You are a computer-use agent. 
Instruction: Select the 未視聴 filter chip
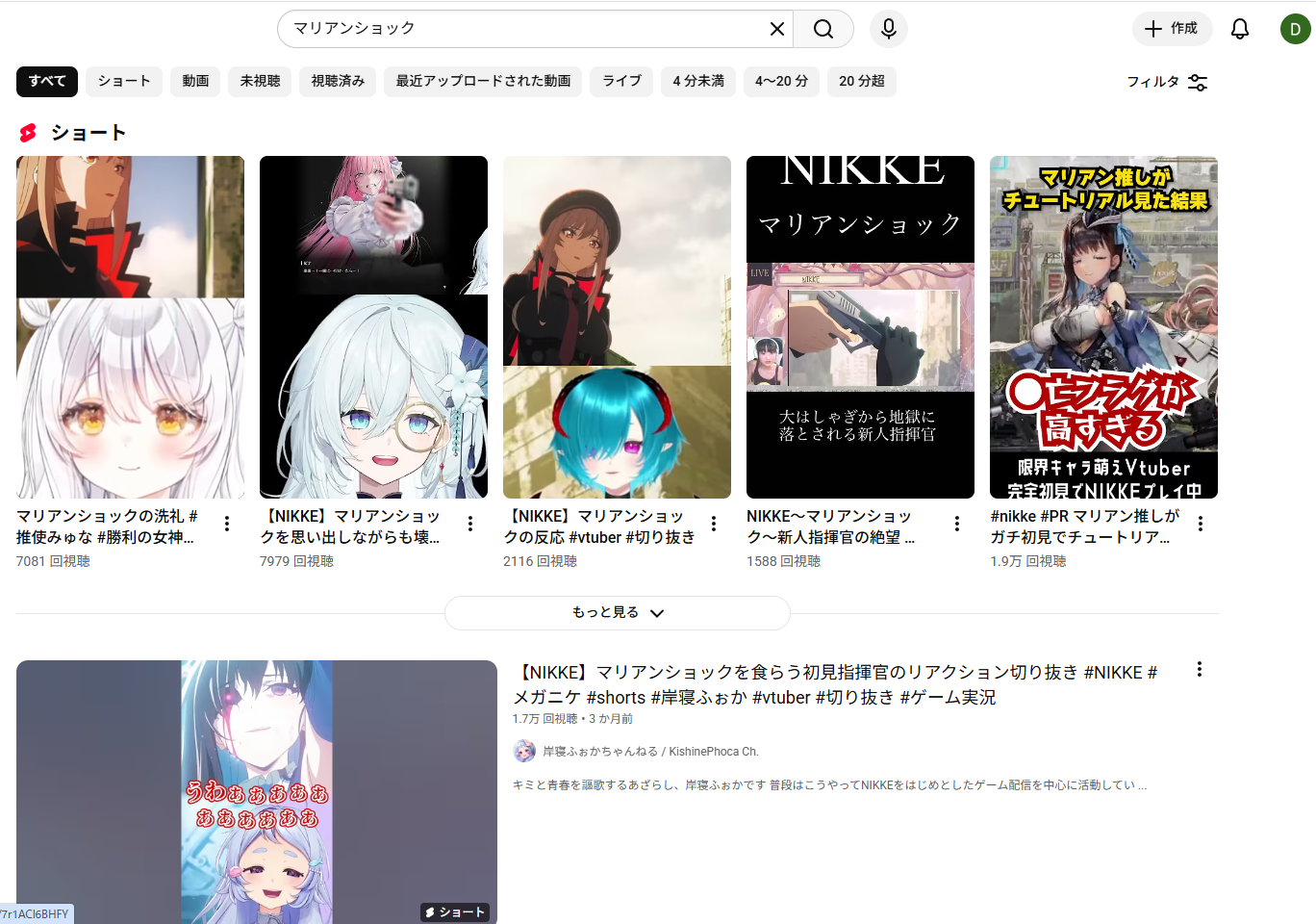(x=260, y=81)
